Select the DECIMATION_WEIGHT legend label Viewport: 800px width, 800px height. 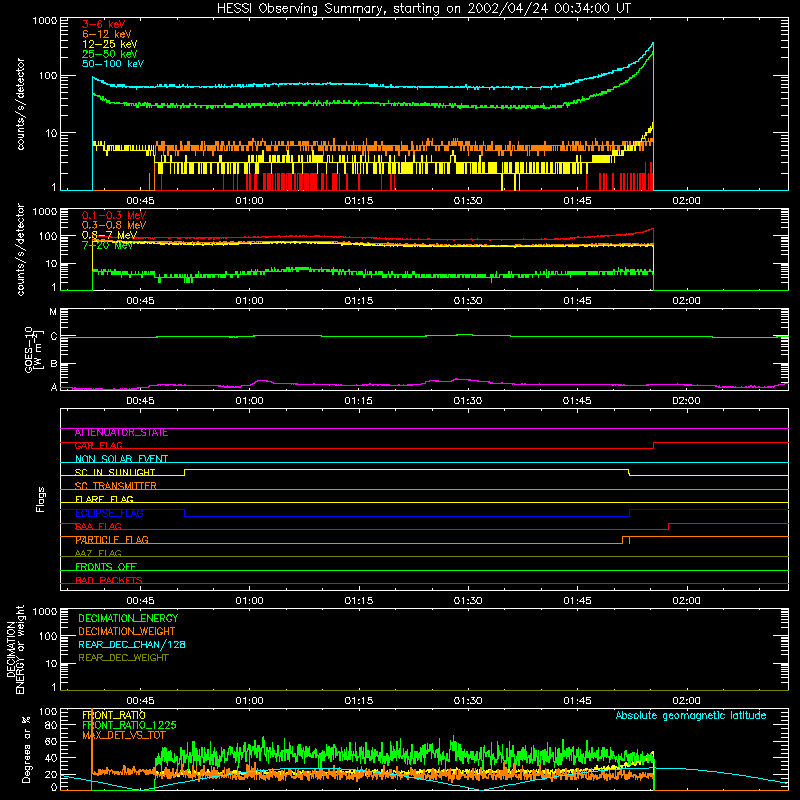point(127,632)
